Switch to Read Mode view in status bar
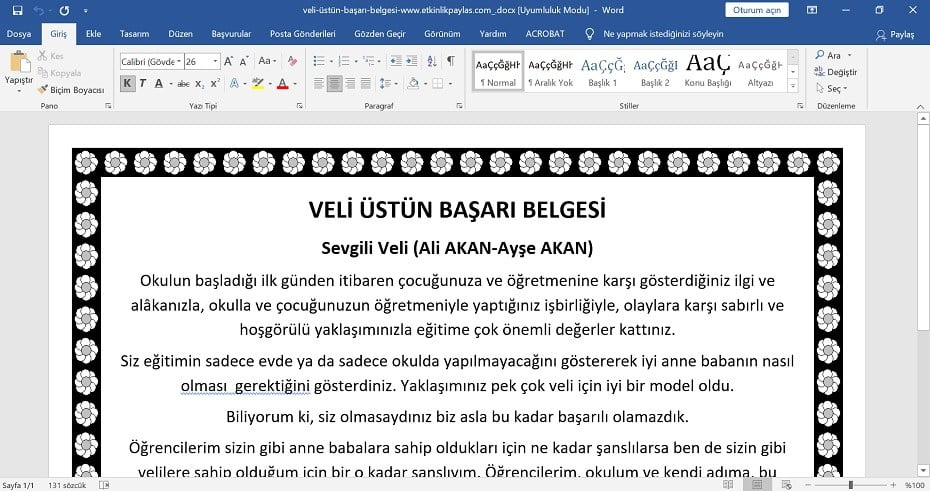The height and width of the screenshot is (491, 930). pos(728,485)
